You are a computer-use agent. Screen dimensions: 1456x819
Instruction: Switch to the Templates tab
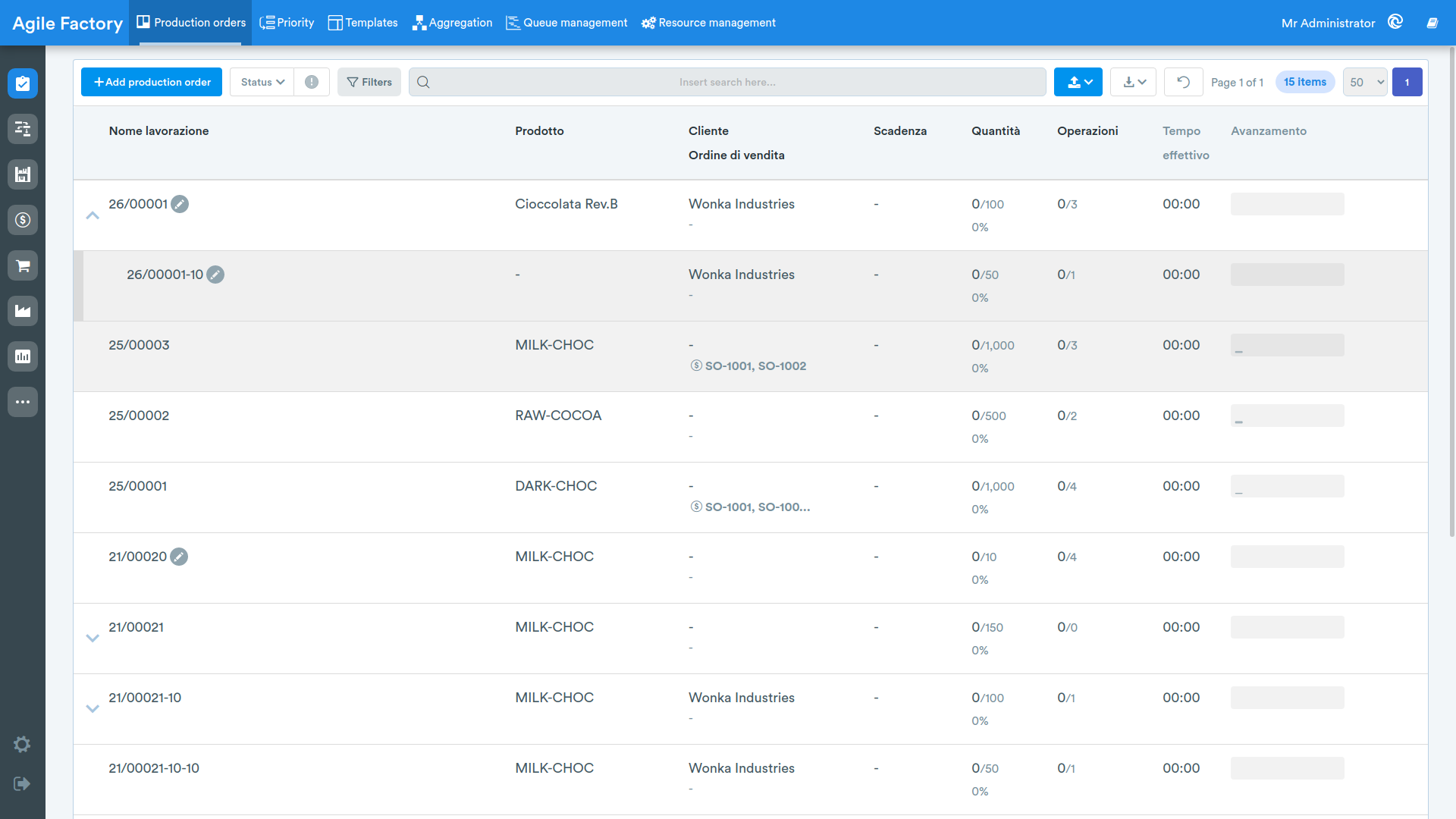tap(362, 23)
